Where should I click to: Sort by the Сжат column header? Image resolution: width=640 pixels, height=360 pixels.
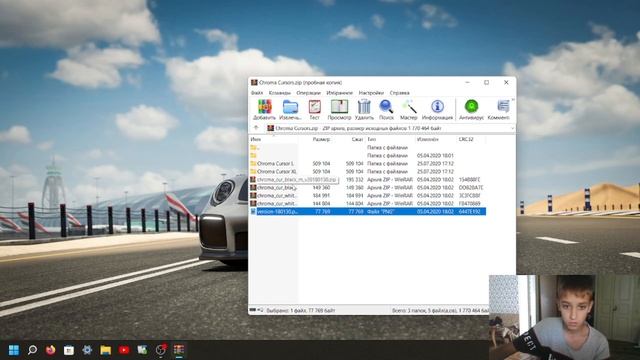(x=357, y=140)
